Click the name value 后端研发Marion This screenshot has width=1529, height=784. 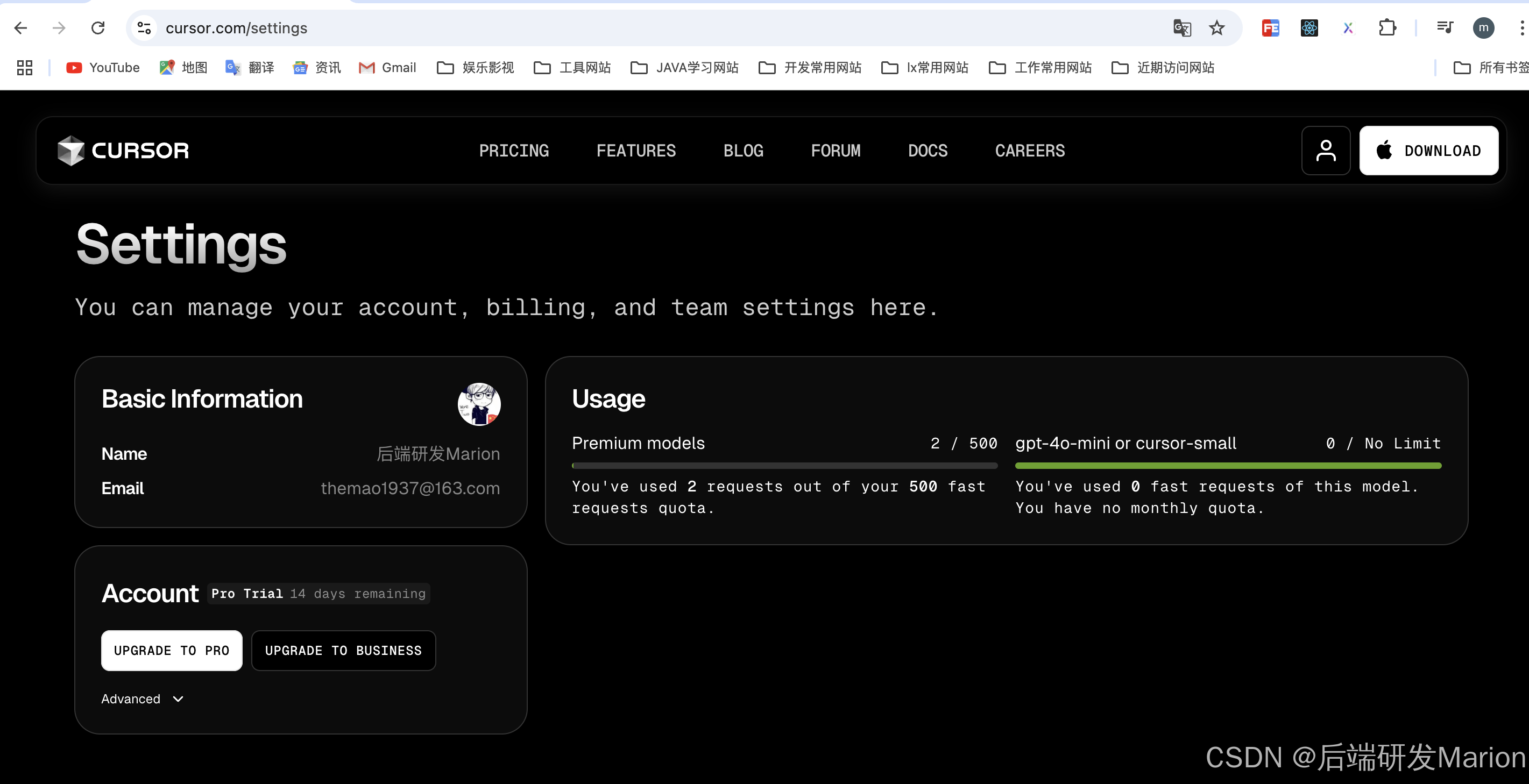(x=438, y=454)
